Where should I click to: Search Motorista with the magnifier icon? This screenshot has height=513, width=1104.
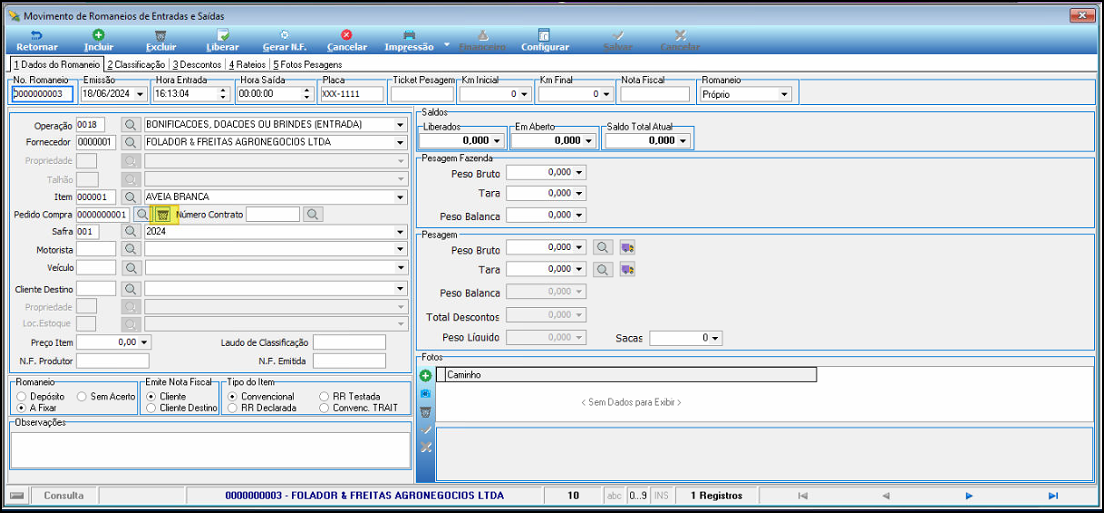click(x=130, y=248)
